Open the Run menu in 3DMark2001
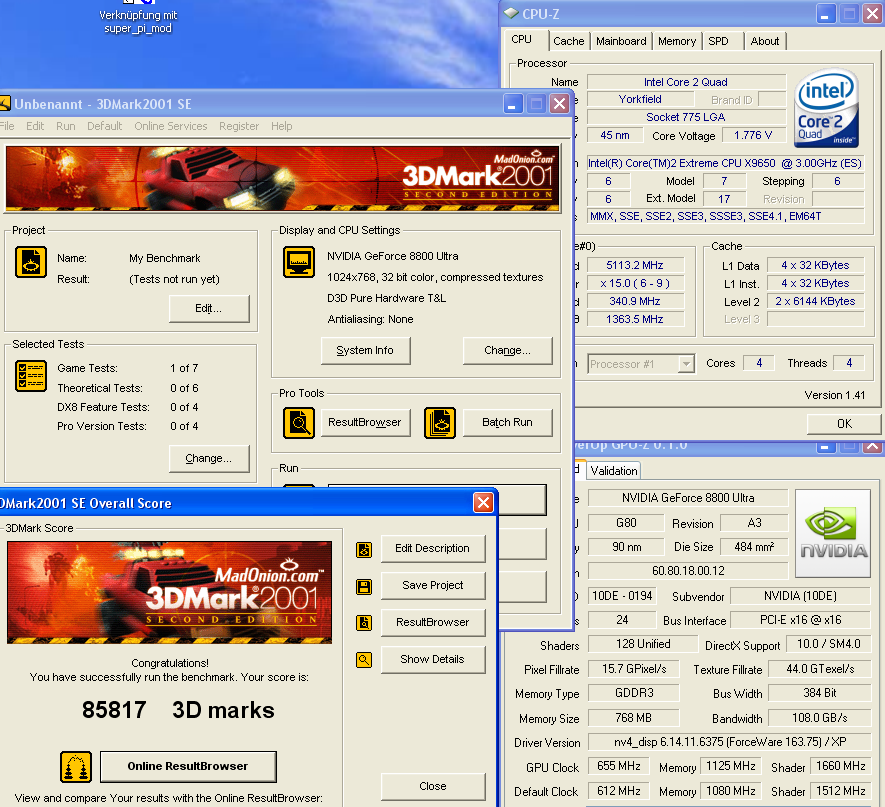885x807 pixels. 65,126
